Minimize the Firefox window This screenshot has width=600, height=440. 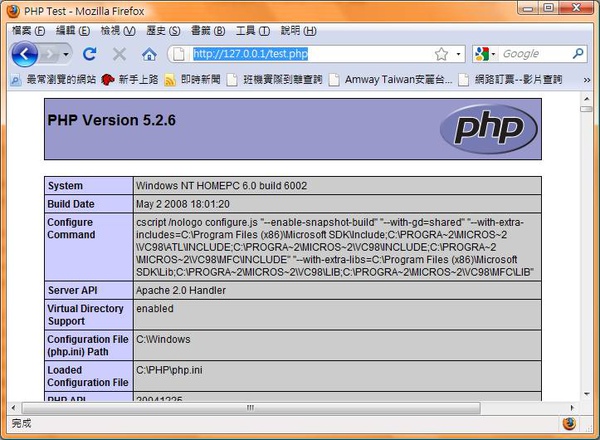[x=528, y=8]
